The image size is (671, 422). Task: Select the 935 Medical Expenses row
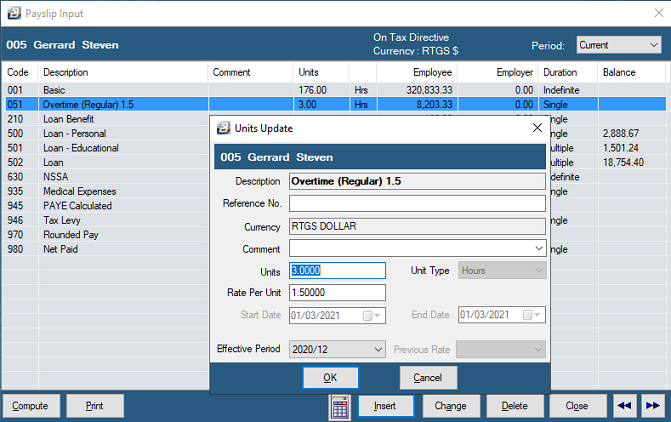coord(106,191)
